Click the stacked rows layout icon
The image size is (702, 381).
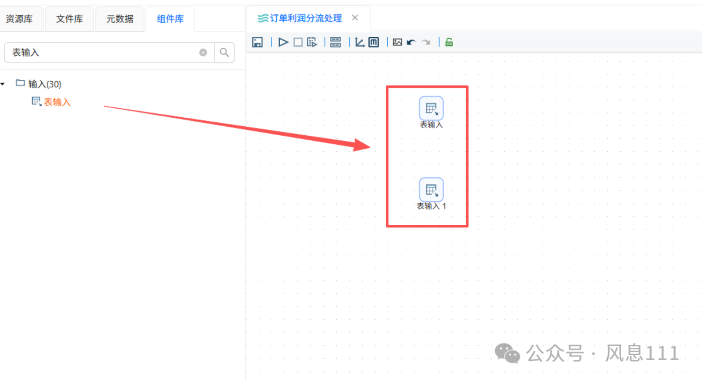[335, 42]
